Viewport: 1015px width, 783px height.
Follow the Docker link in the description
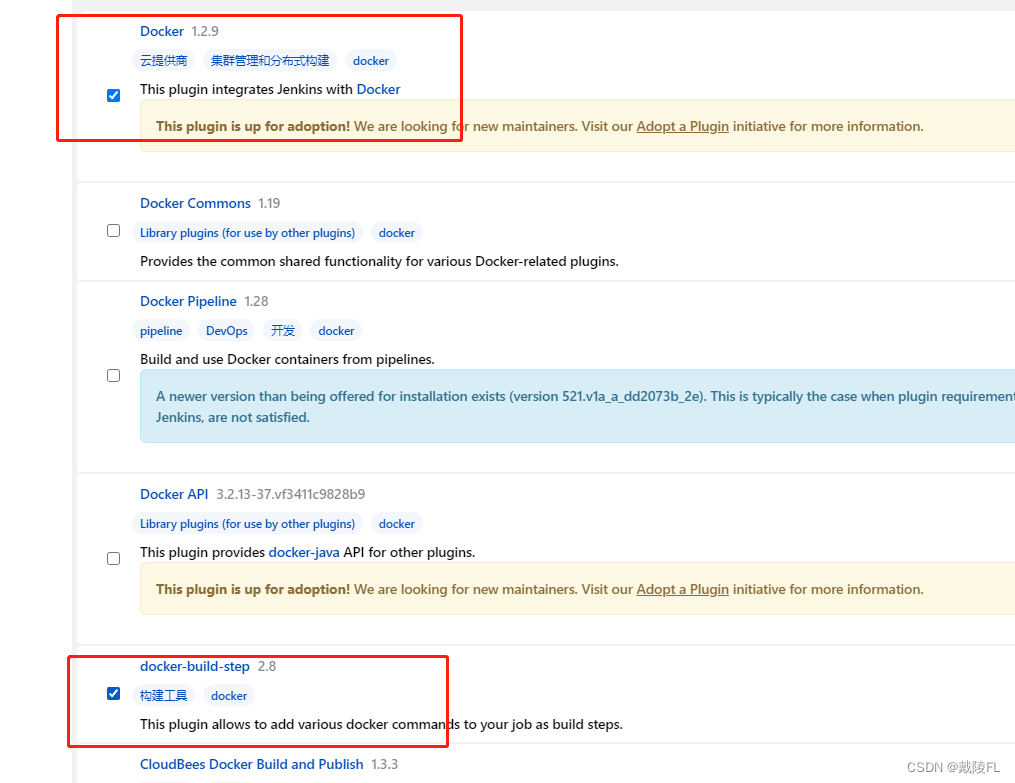378,89
